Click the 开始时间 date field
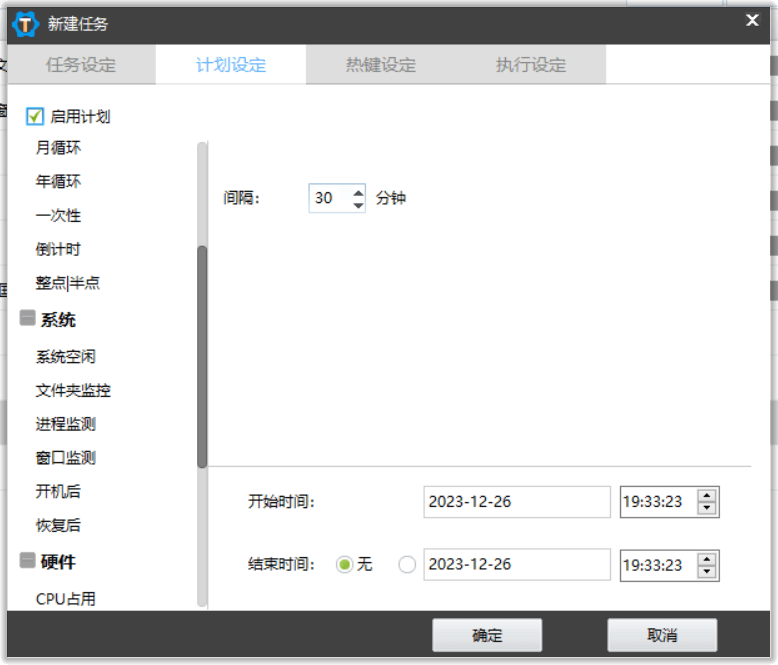The width and height of the screenshot is (778, 665). pyautogui.click(x=516, y=502)
